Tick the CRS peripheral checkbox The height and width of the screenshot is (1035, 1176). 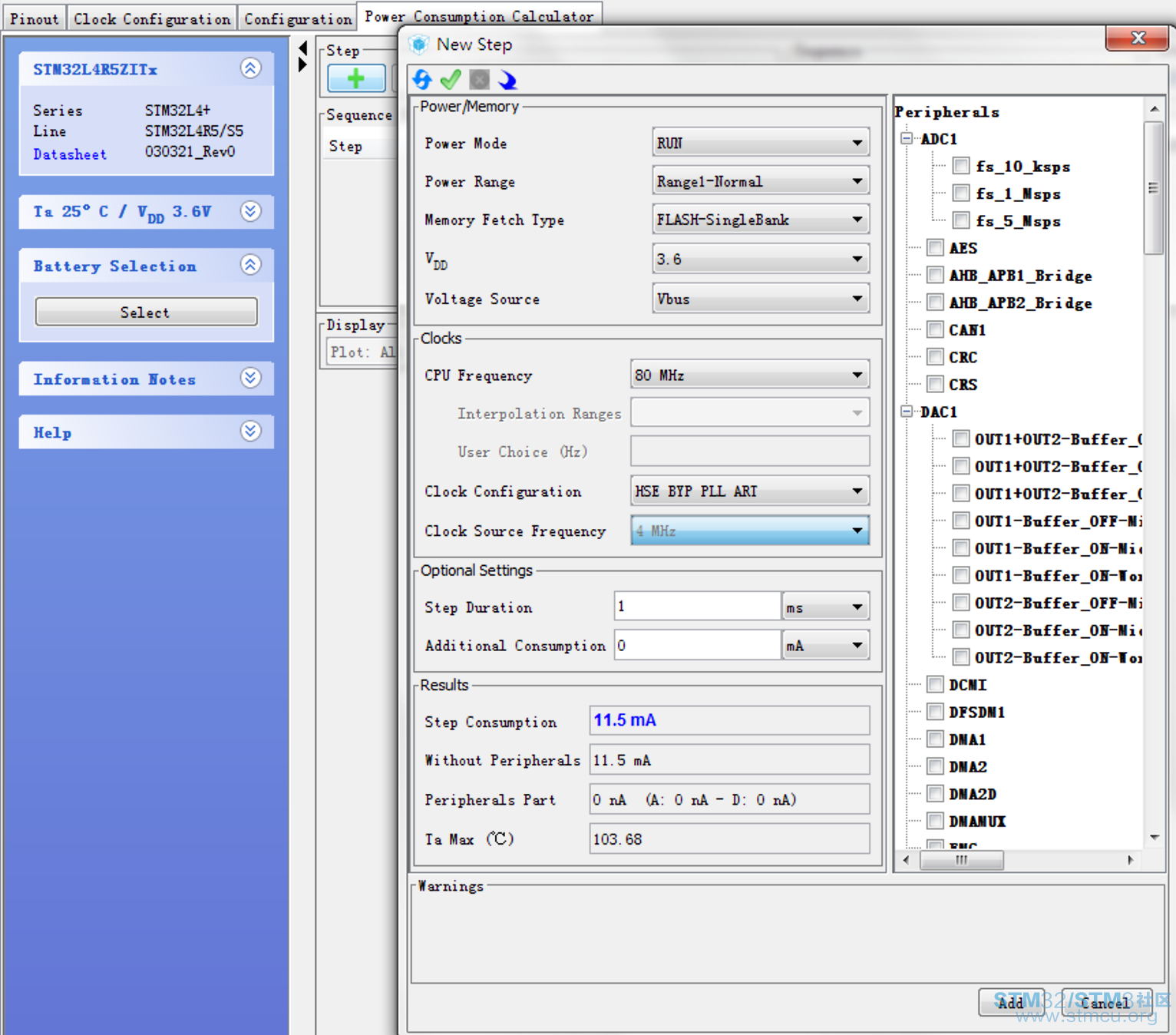(x=935, y=384)
